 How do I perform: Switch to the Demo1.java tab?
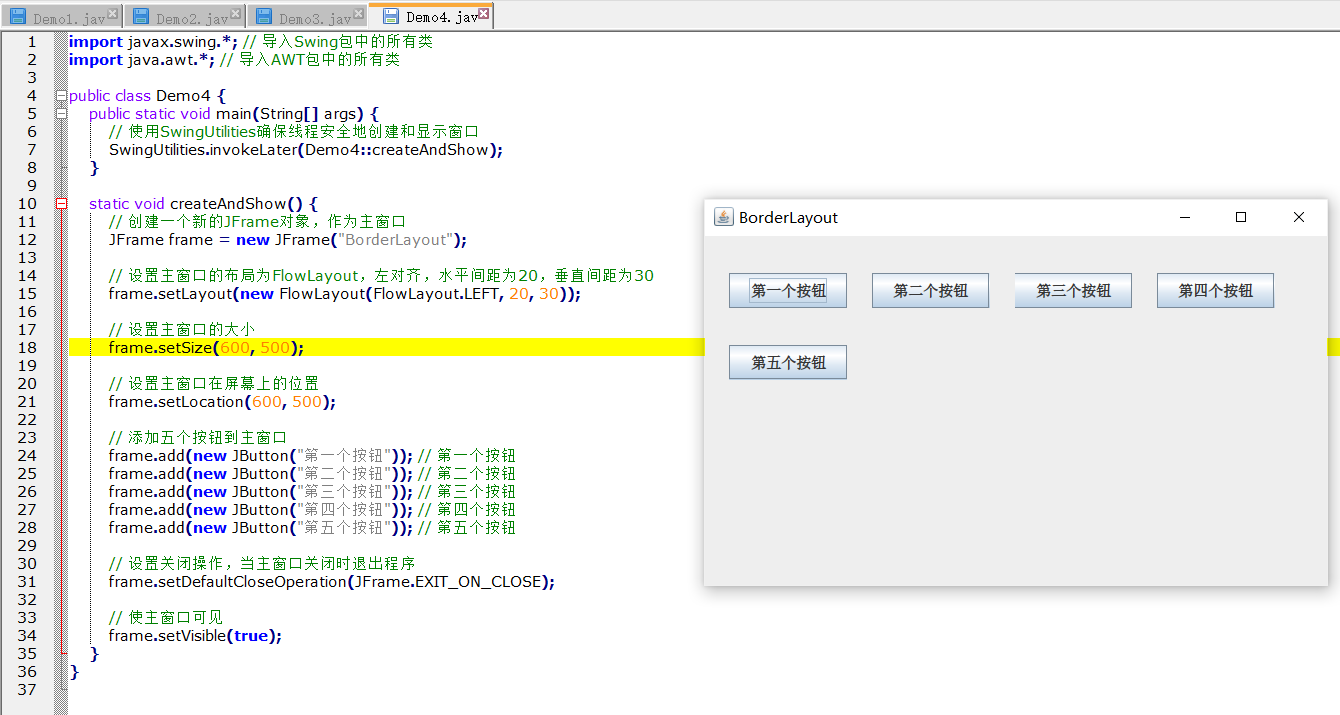click(x=62, y=18)
